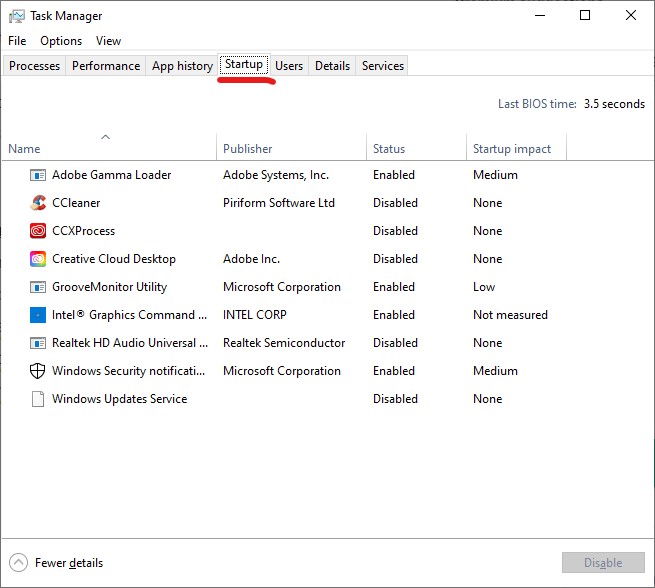Screen dimensions: 655x588
Task: Select the CCXProcess entry name
Action: (83, 231)
